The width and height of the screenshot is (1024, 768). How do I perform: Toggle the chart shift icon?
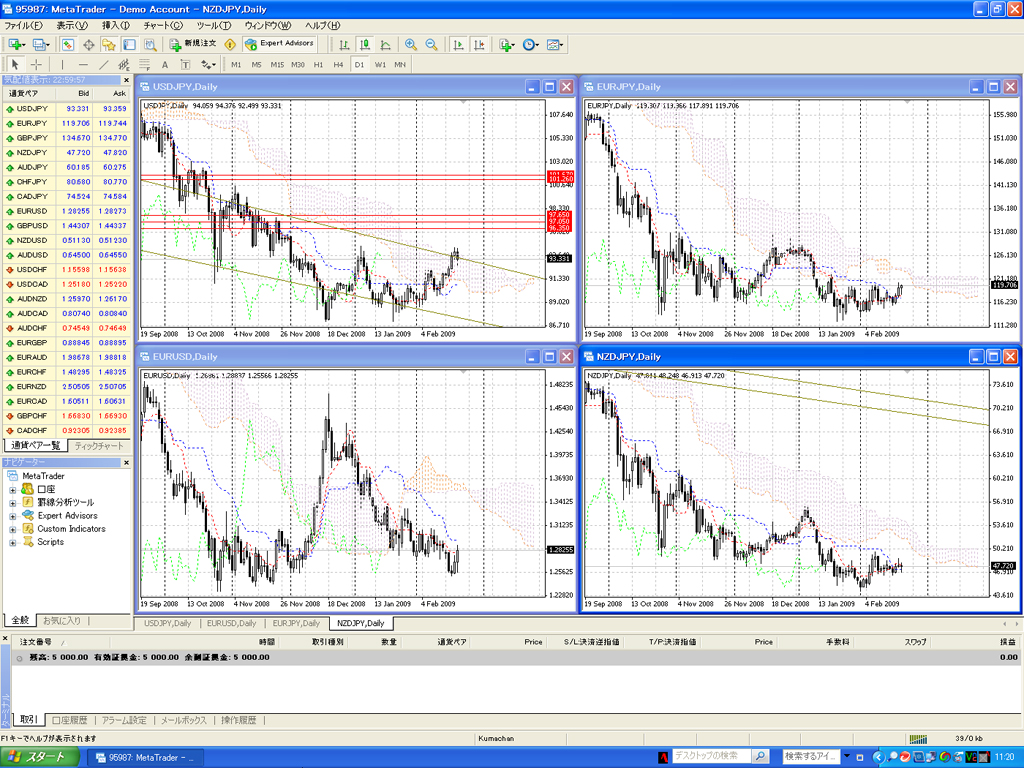(478, 45)
